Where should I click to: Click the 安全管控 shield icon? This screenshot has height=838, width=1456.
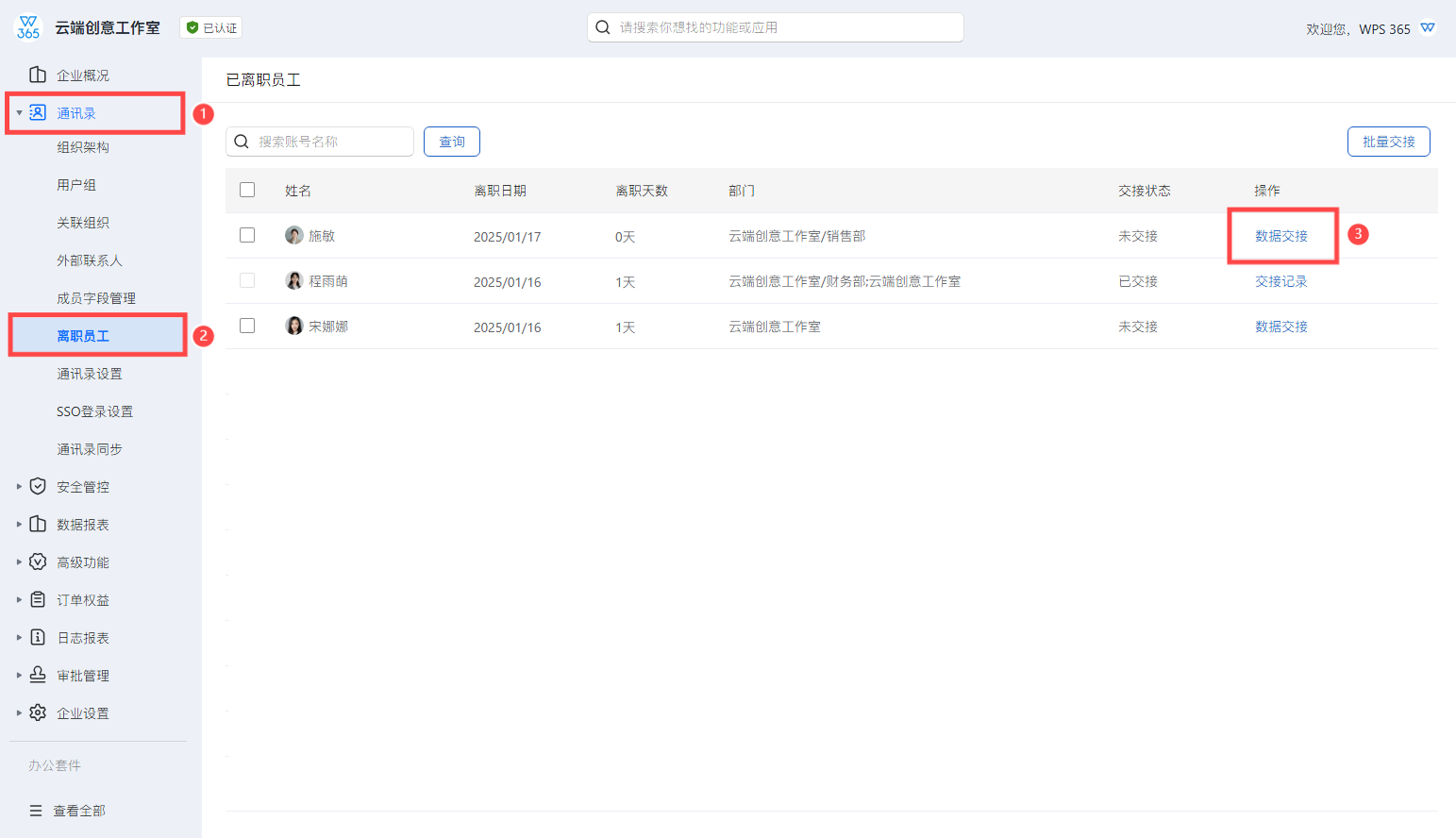click(38, 486)
